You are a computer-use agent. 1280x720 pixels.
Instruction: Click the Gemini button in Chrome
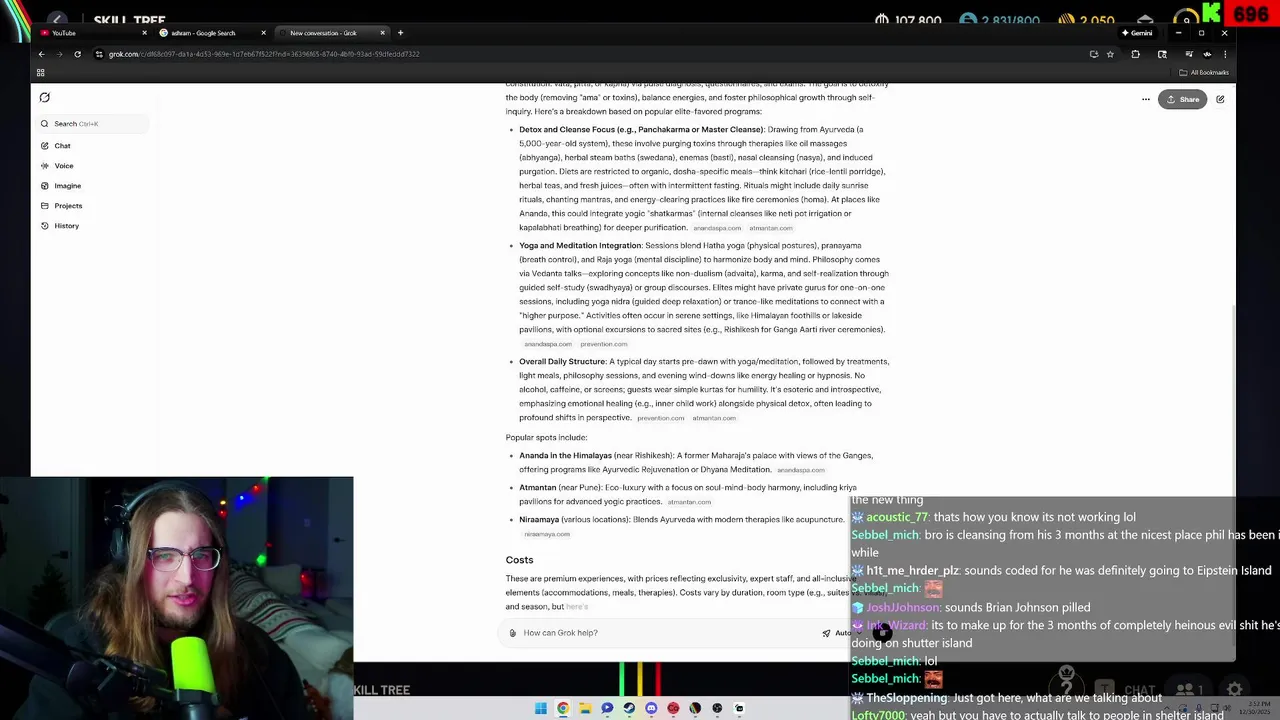[x=1138, y=33]
